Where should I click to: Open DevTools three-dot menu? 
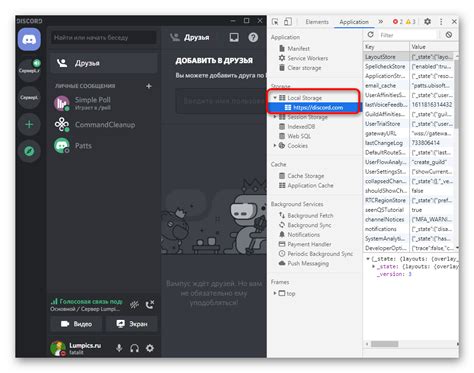(x=441, y=22)
